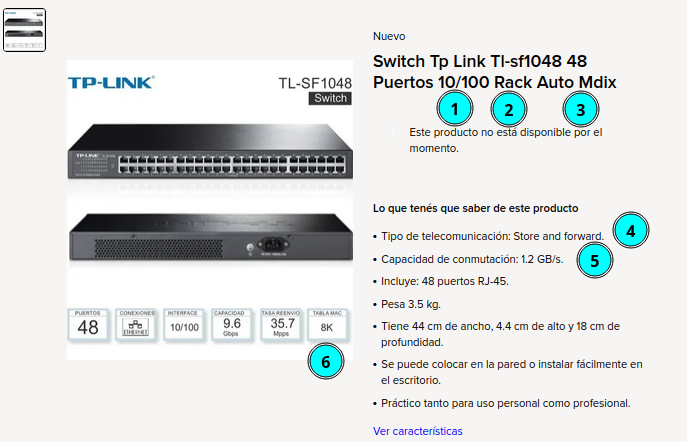
Task: Select the circled number 3 marker
Action: tap(581, 110)
